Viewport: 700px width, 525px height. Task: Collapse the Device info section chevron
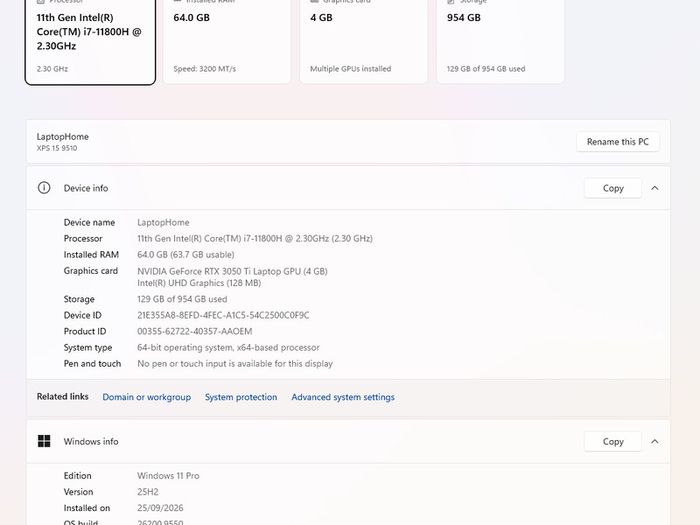point(654,188)
